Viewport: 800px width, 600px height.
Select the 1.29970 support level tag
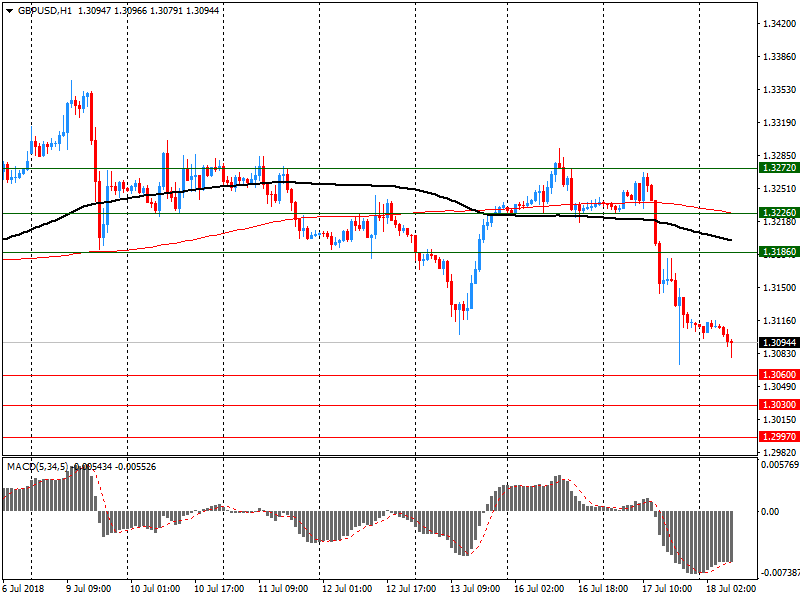[x=775, y=438]
